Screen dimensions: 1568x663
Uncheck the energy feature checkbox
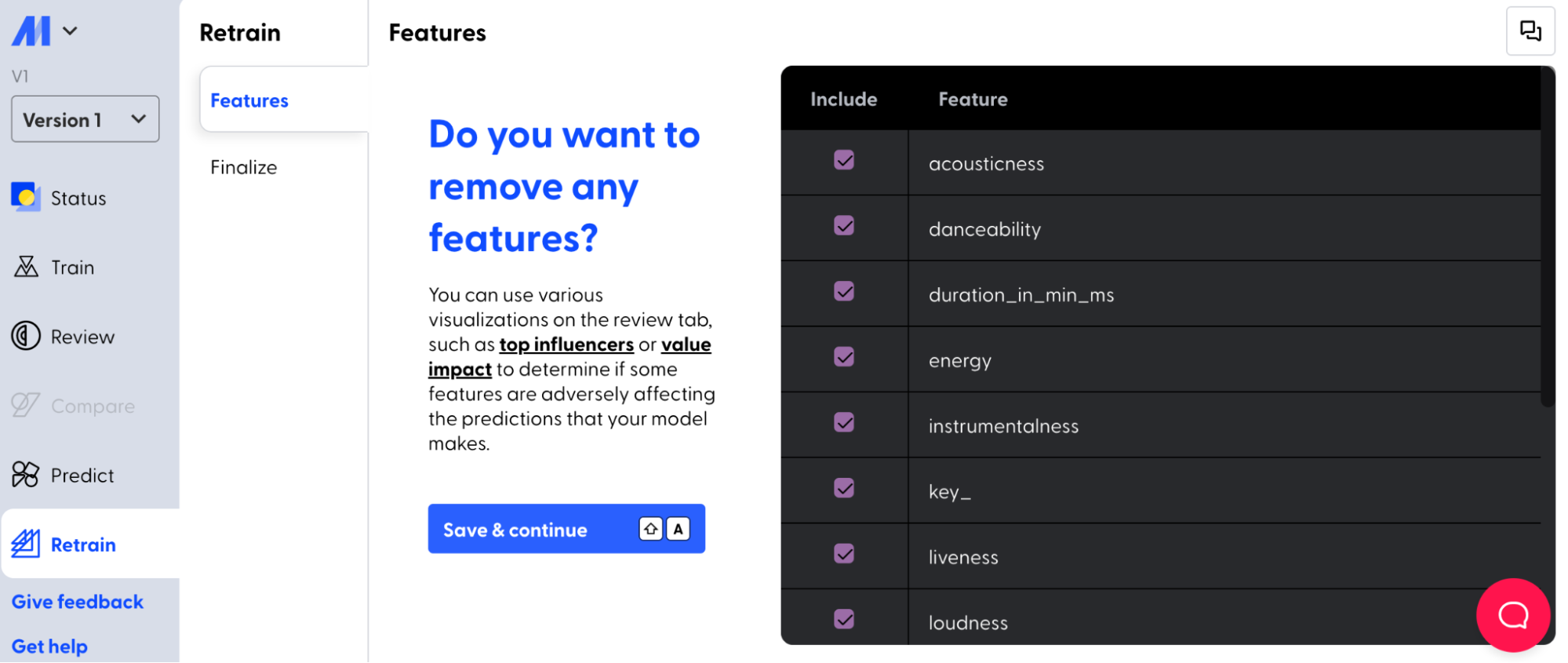(x=844, y=357)
